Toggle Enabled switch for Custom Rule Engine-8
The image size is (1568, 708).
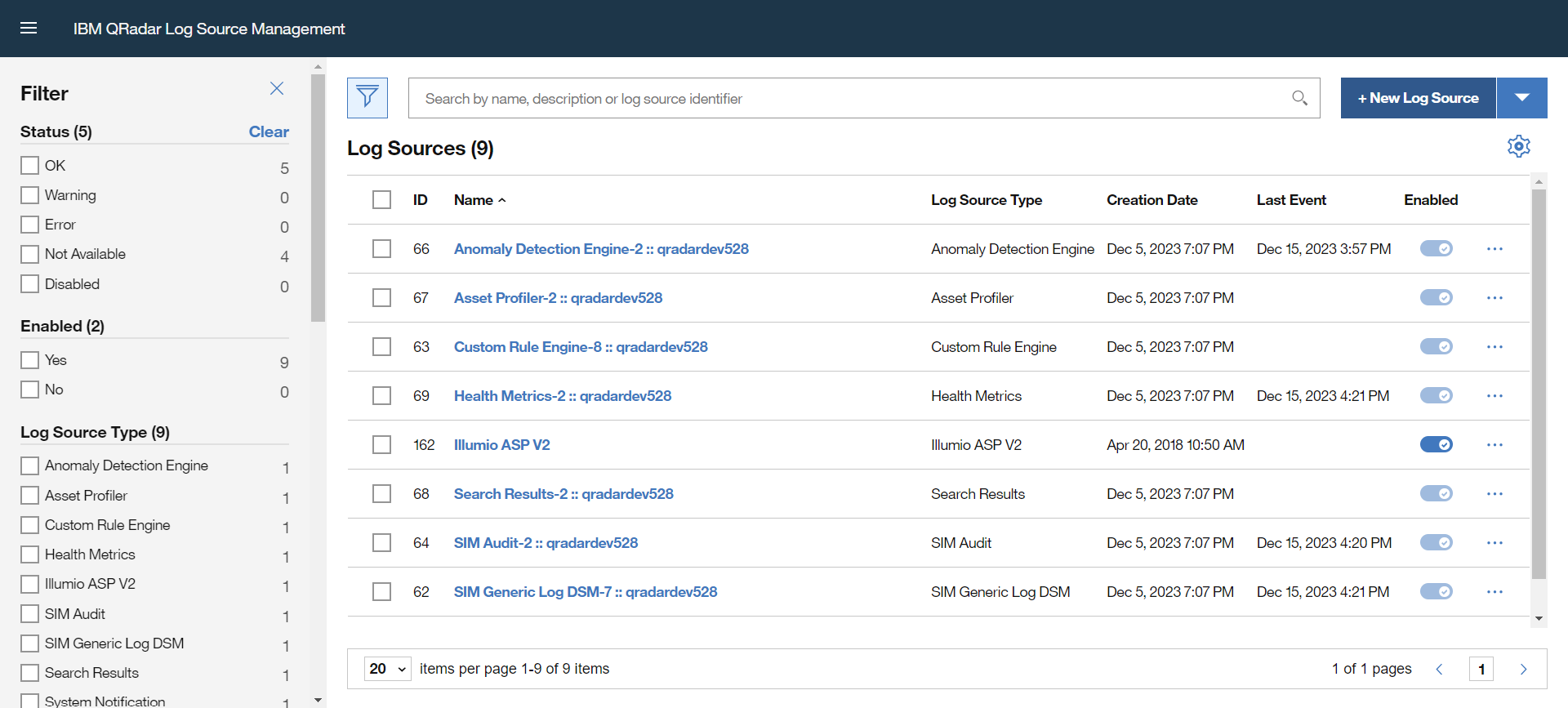(x=1436, y=346)
